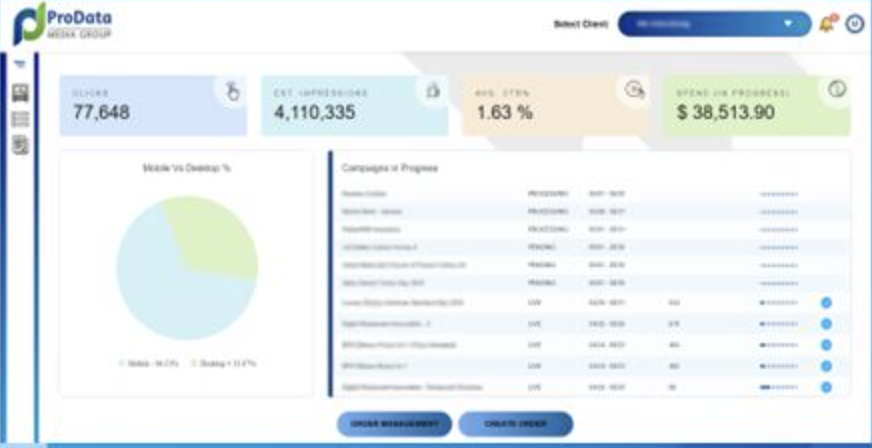Click the dropdown arrow in client selector
Viewport: 872px width, 448px height.
[789, 23]
